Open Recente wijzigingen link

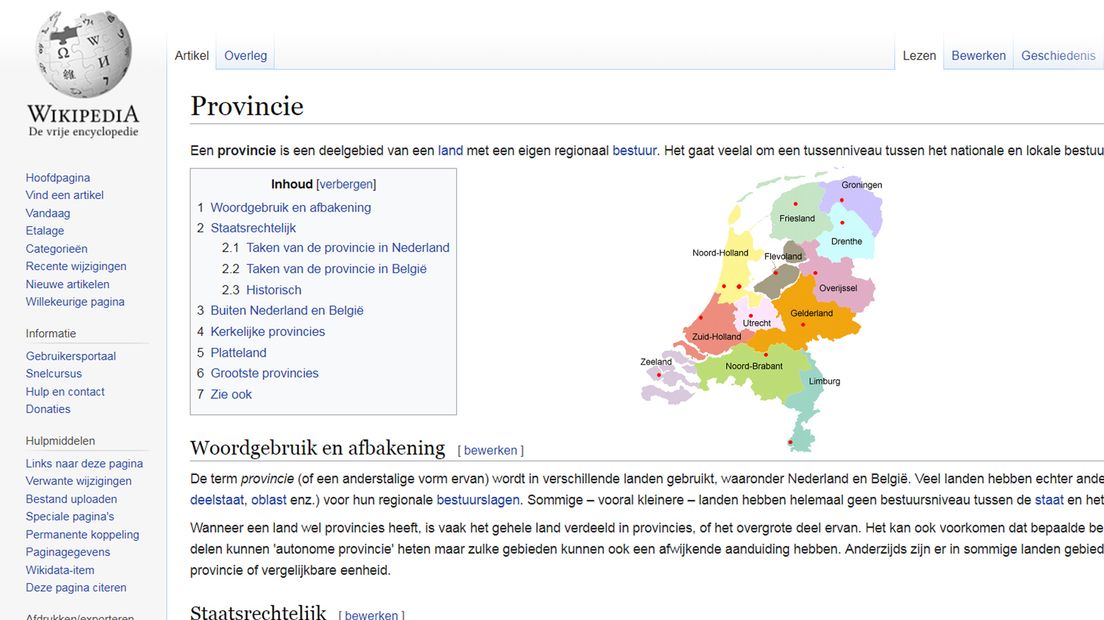[x=76, y=266]
